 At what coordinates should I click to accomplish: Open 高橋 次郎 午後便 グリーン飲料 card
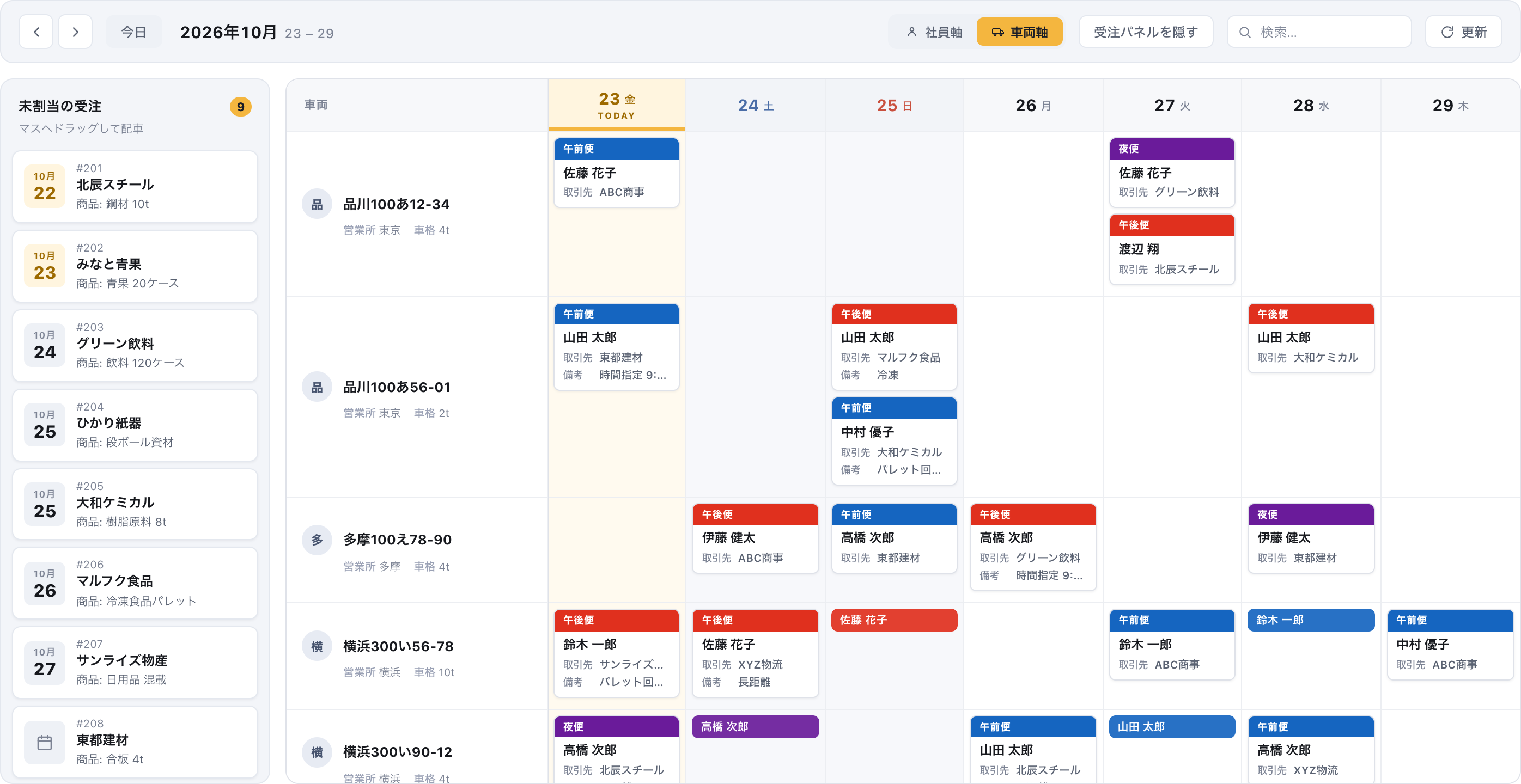1033,547
